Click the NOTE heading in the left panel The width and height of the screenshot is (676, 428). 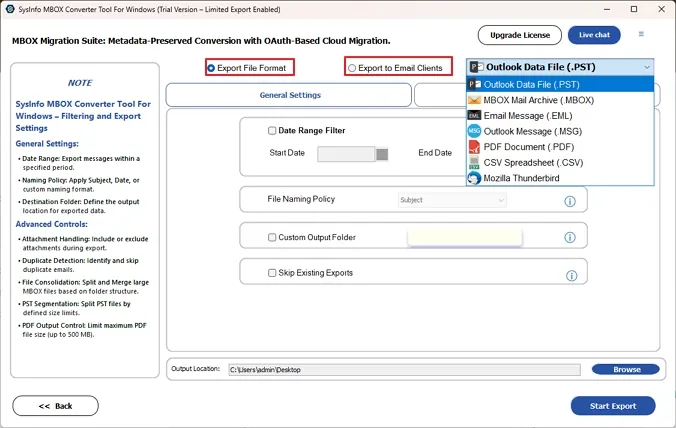pos(80,83)
